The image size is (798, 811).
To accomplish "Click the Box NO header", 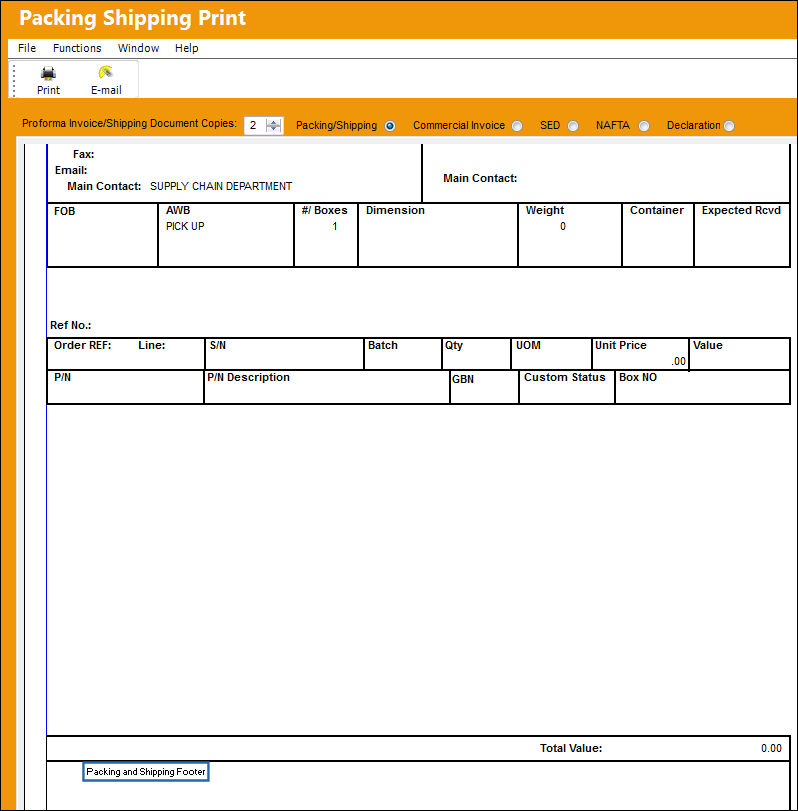I will pyautogui.click(x=638, y=378).
